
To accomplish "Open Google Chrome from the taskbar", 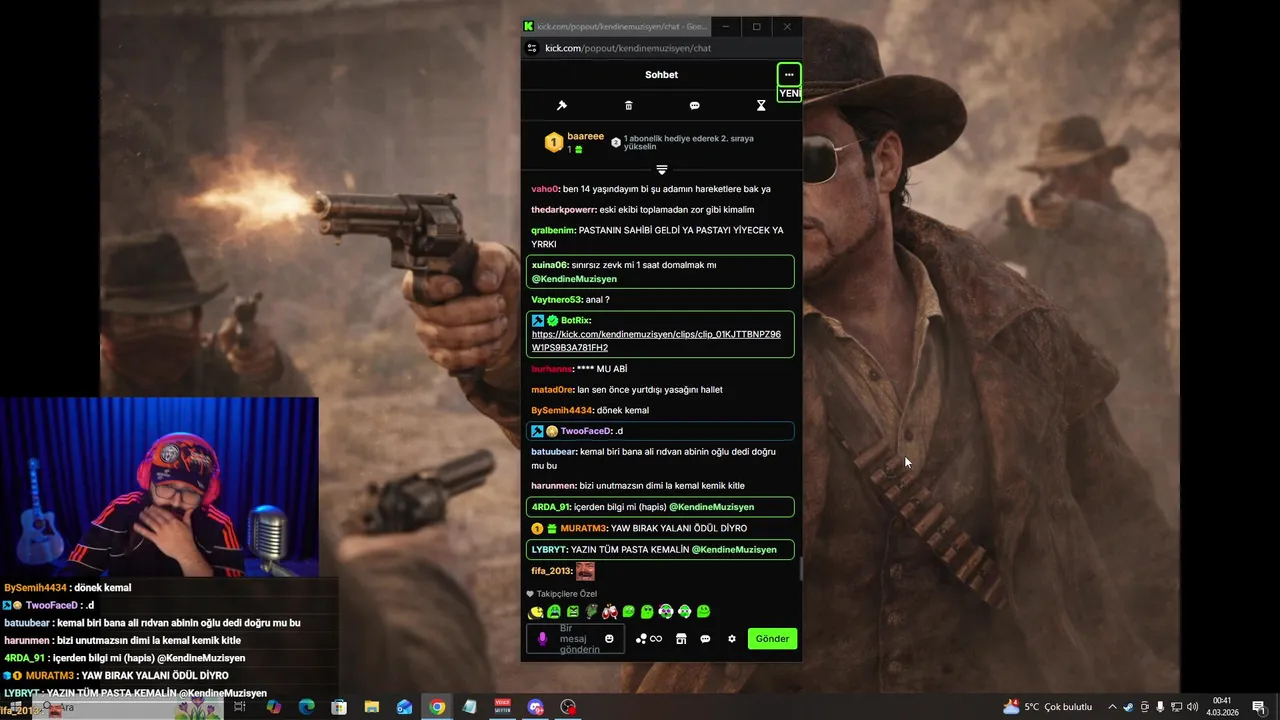I will (437, 707).
